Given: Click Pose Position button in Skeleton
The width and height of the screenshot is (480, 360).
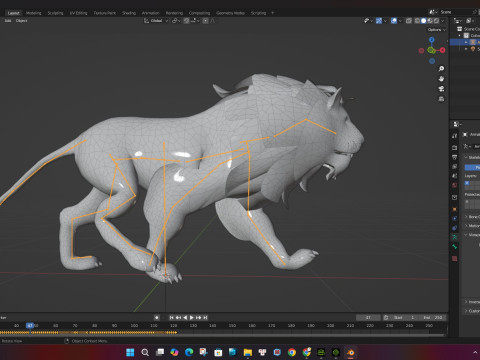Looking at the screenshot, I should point(472,167).
